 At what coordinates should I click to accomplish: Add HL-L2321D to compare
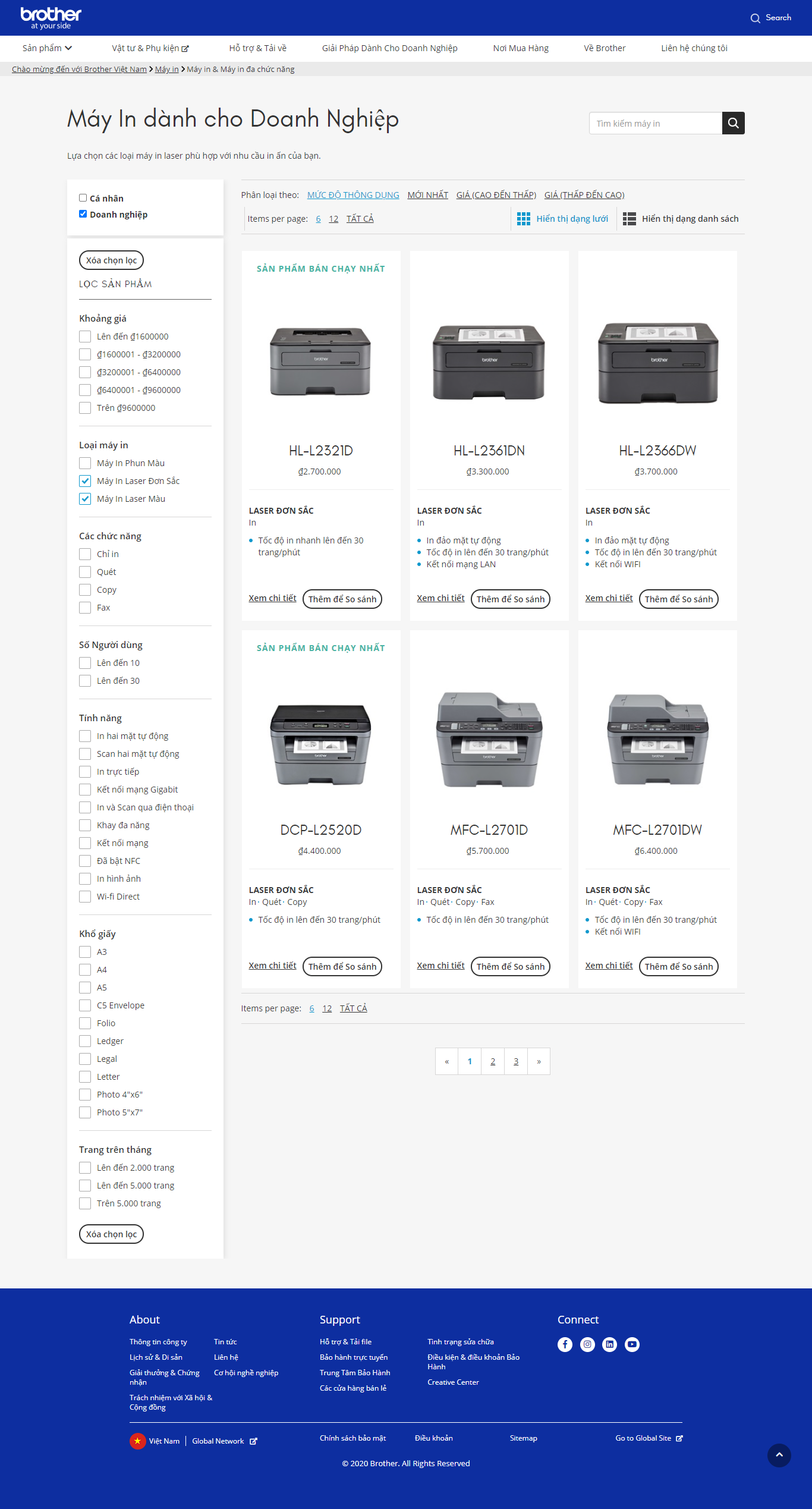tap(342, 599)
